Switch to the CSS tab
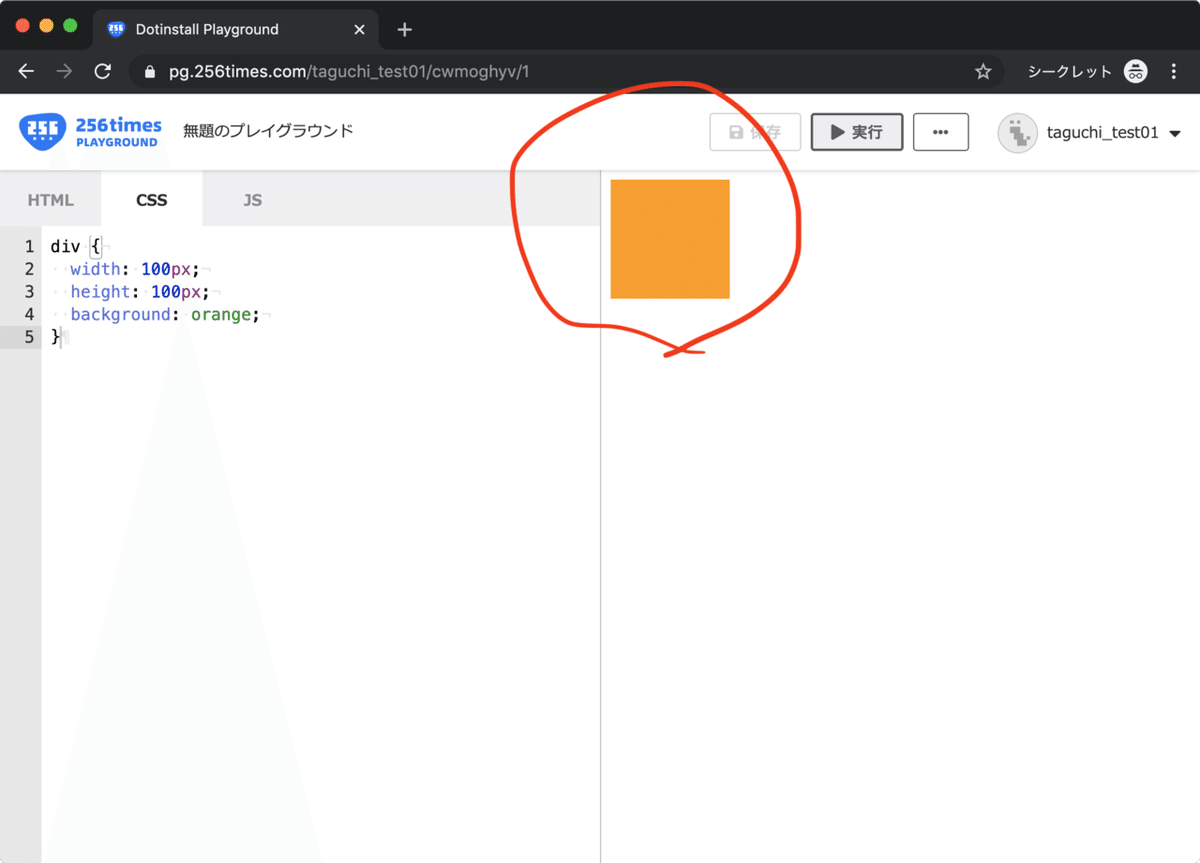The height and width of the screenshot is (863, 1200). point(152,200)
